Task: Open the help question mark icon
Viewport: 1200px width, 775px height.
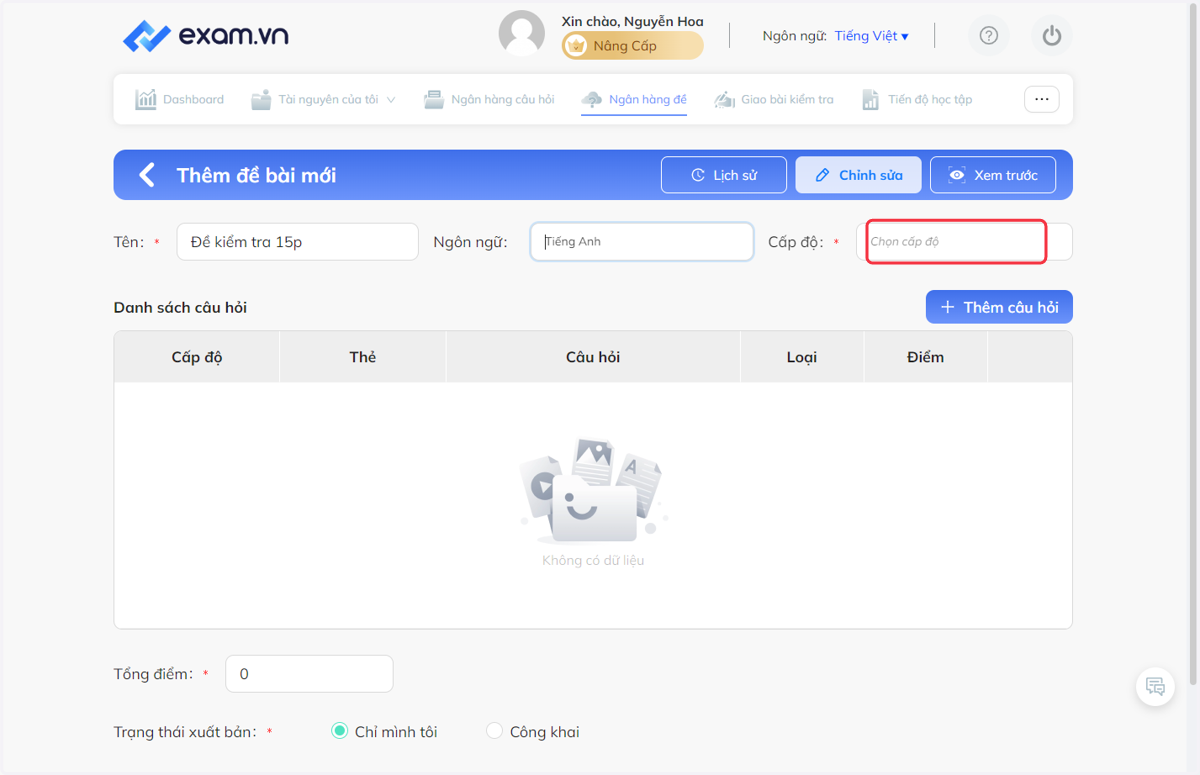Action: click(989, 36)
